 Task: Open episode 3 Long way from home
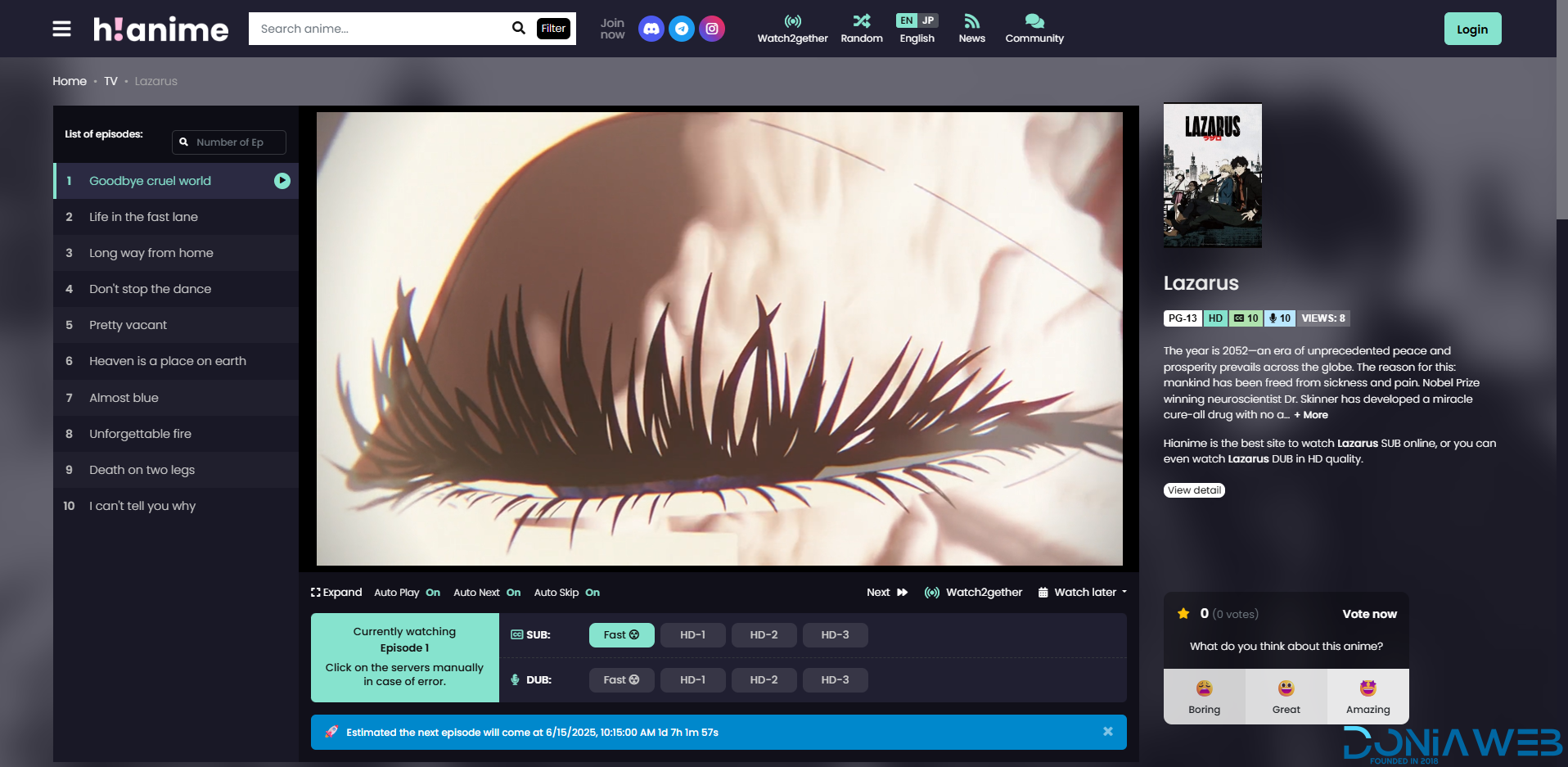click(176, 253)
